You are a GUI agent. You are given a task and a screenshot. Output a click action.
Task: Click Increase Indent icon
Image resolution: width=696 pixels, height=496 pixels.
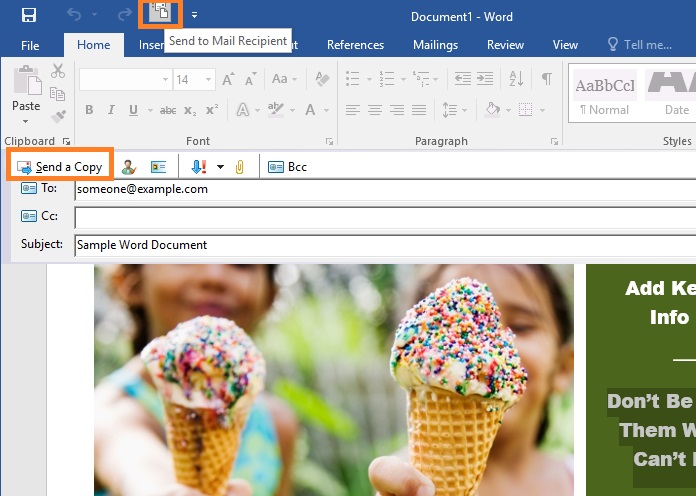[485, 79]
